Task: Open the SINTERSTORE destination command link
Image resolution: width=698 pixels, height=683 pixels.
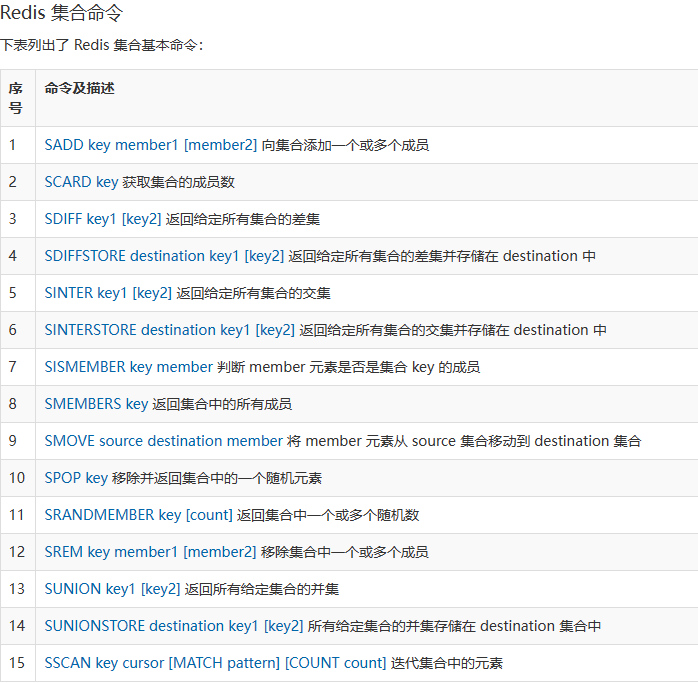Action: click(x=169, y=330)
